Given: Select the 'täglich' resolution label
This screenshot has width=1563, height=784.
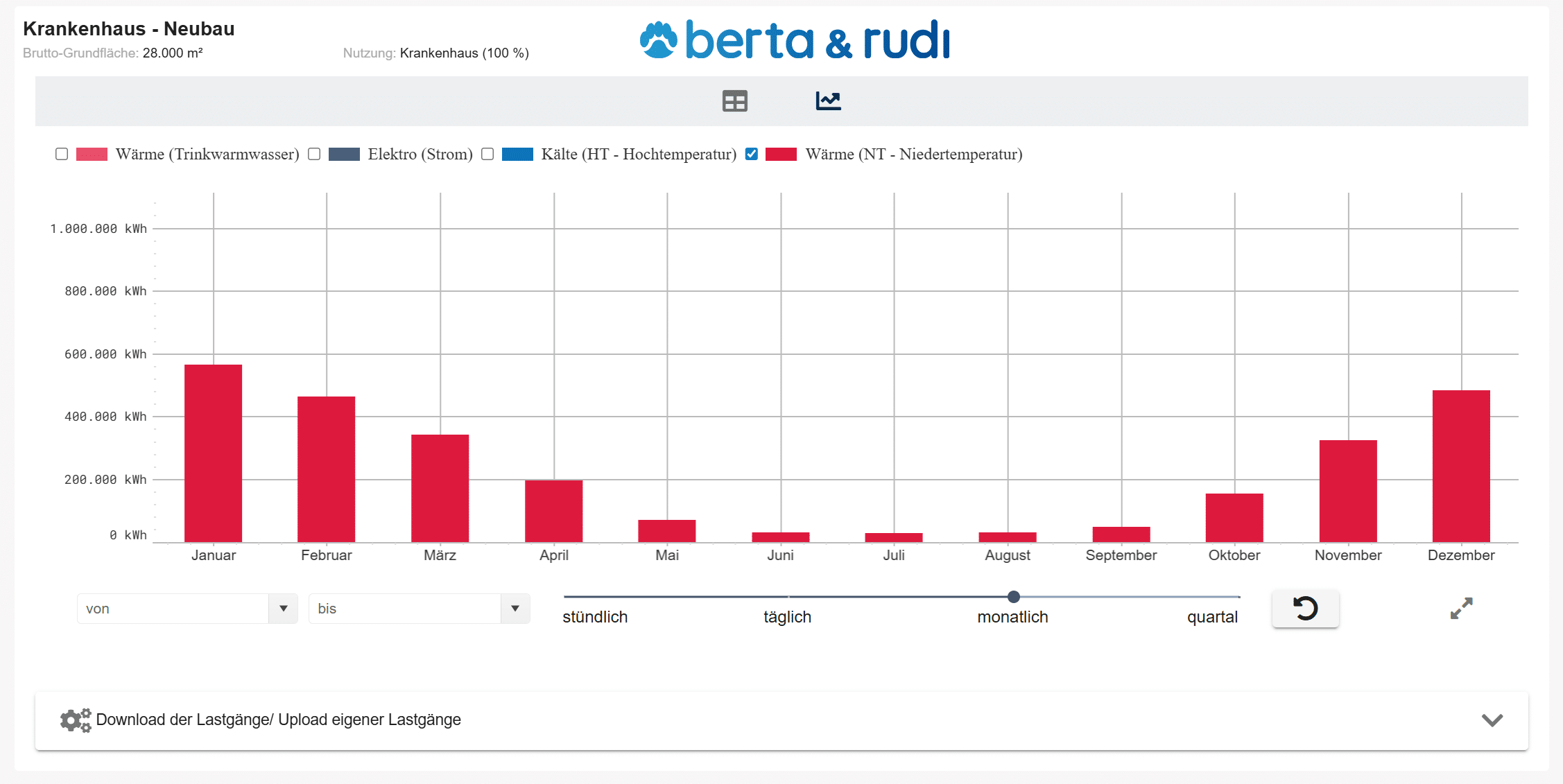Looking at the screenshot, I should (x=787, y=617).
